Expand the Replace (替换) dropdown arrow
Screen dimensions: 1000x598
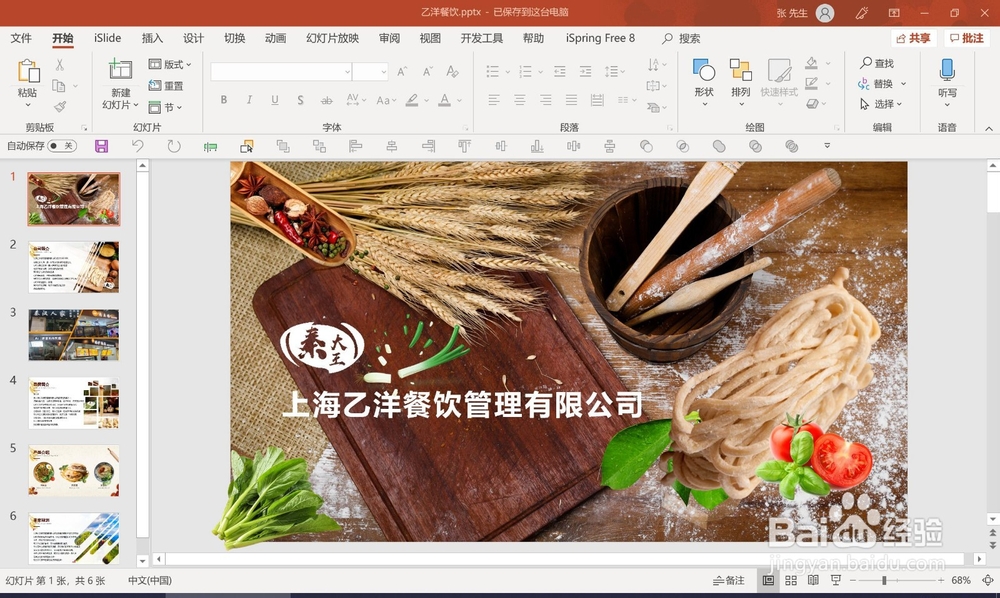coord(903,84)
